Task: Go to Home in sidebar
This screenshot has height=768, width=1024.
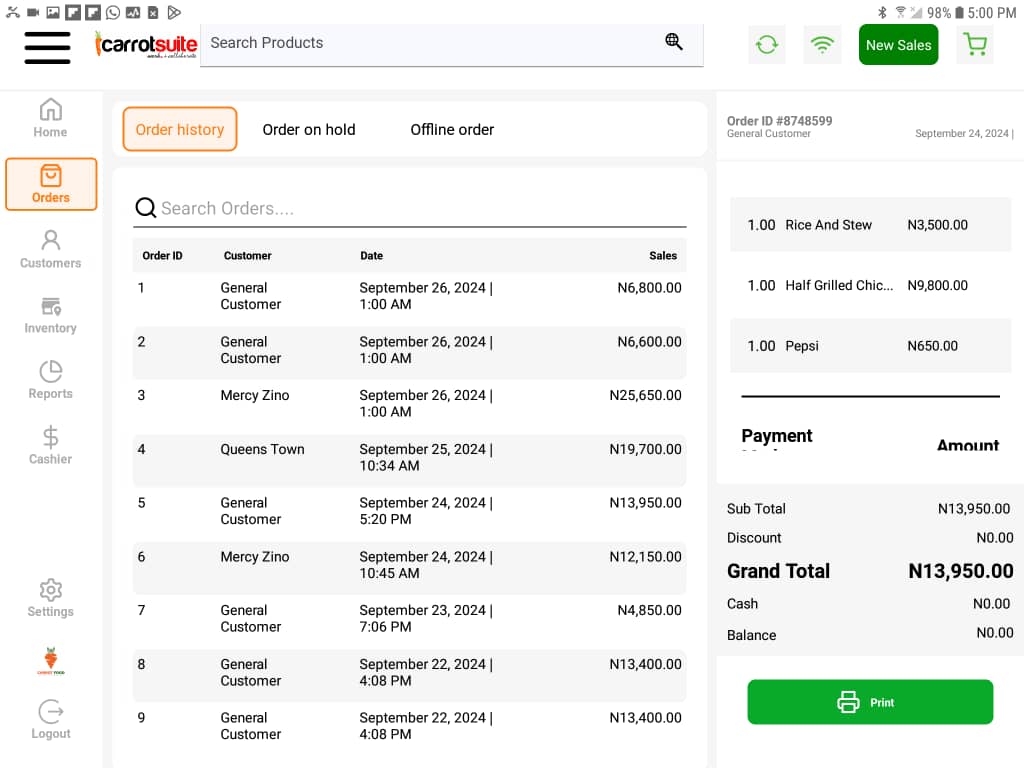Action: (50, 118)
